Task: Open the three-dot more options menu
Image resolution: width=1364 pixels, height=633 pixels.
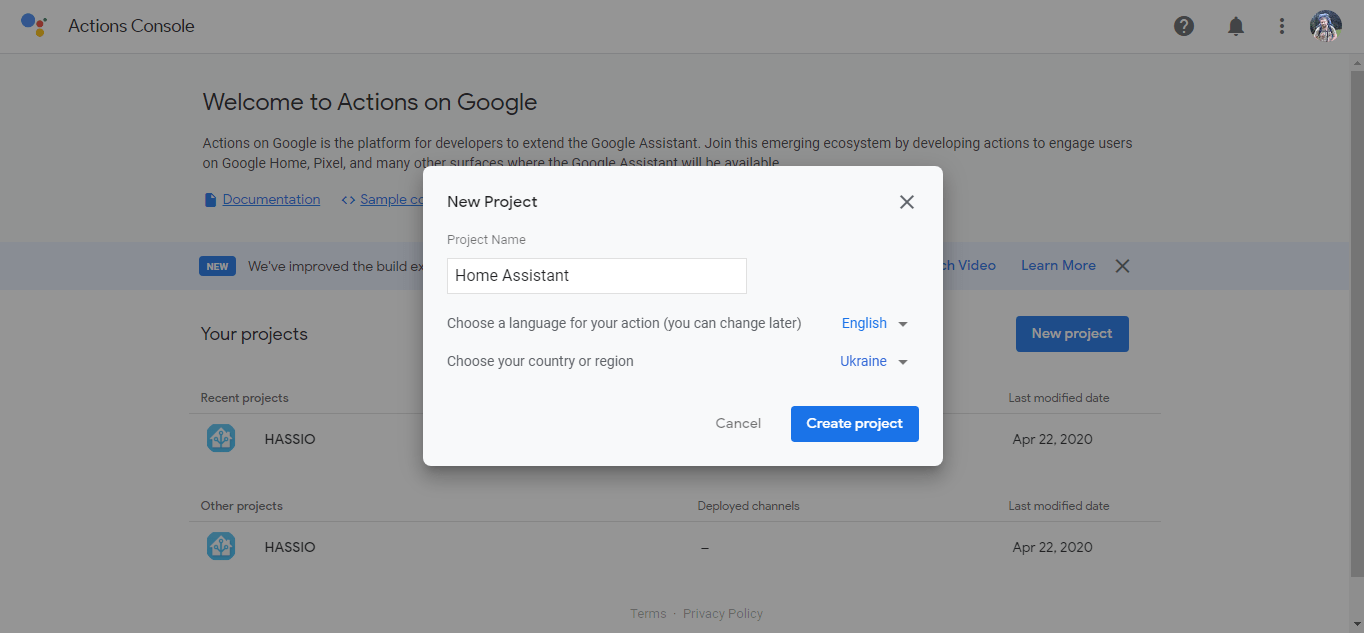Action: 1282,26
